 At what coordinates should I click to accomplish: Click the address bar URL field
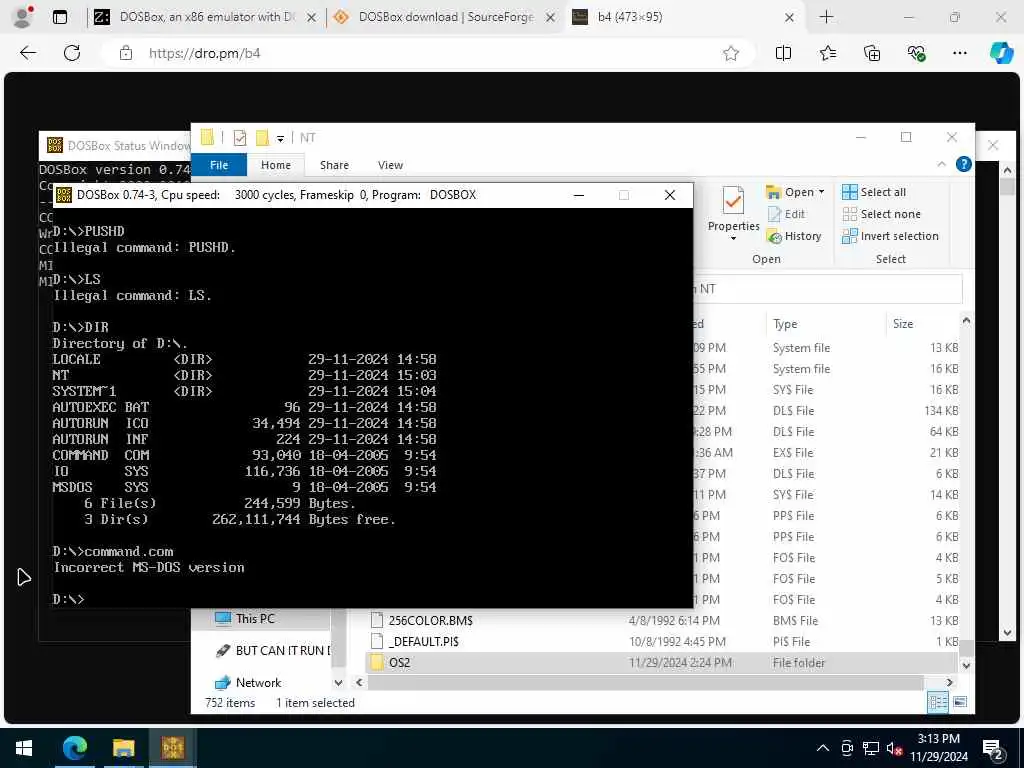click(x=428, y=53)
